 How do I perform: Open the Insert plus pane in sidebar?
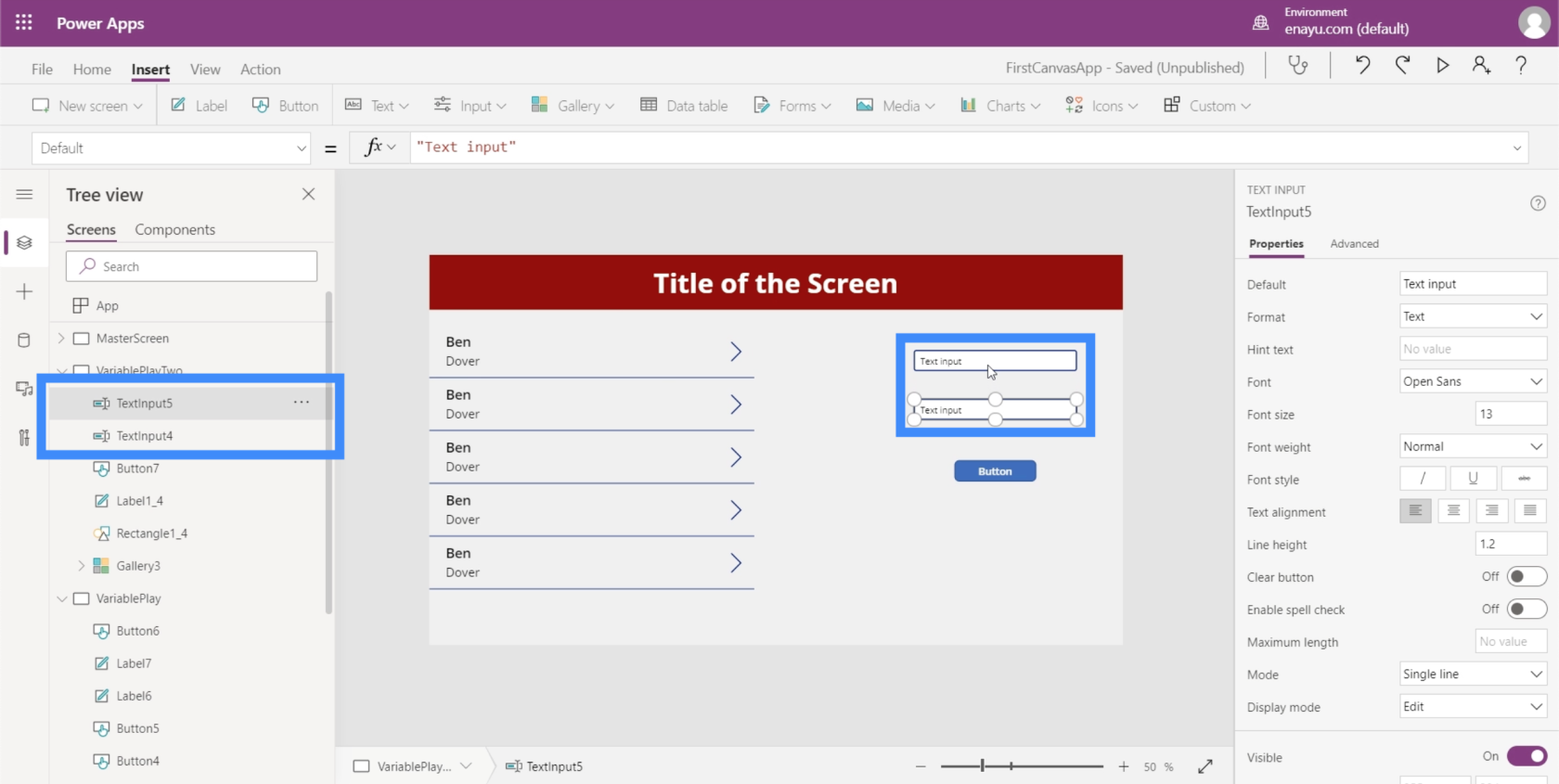coord(24,291)
